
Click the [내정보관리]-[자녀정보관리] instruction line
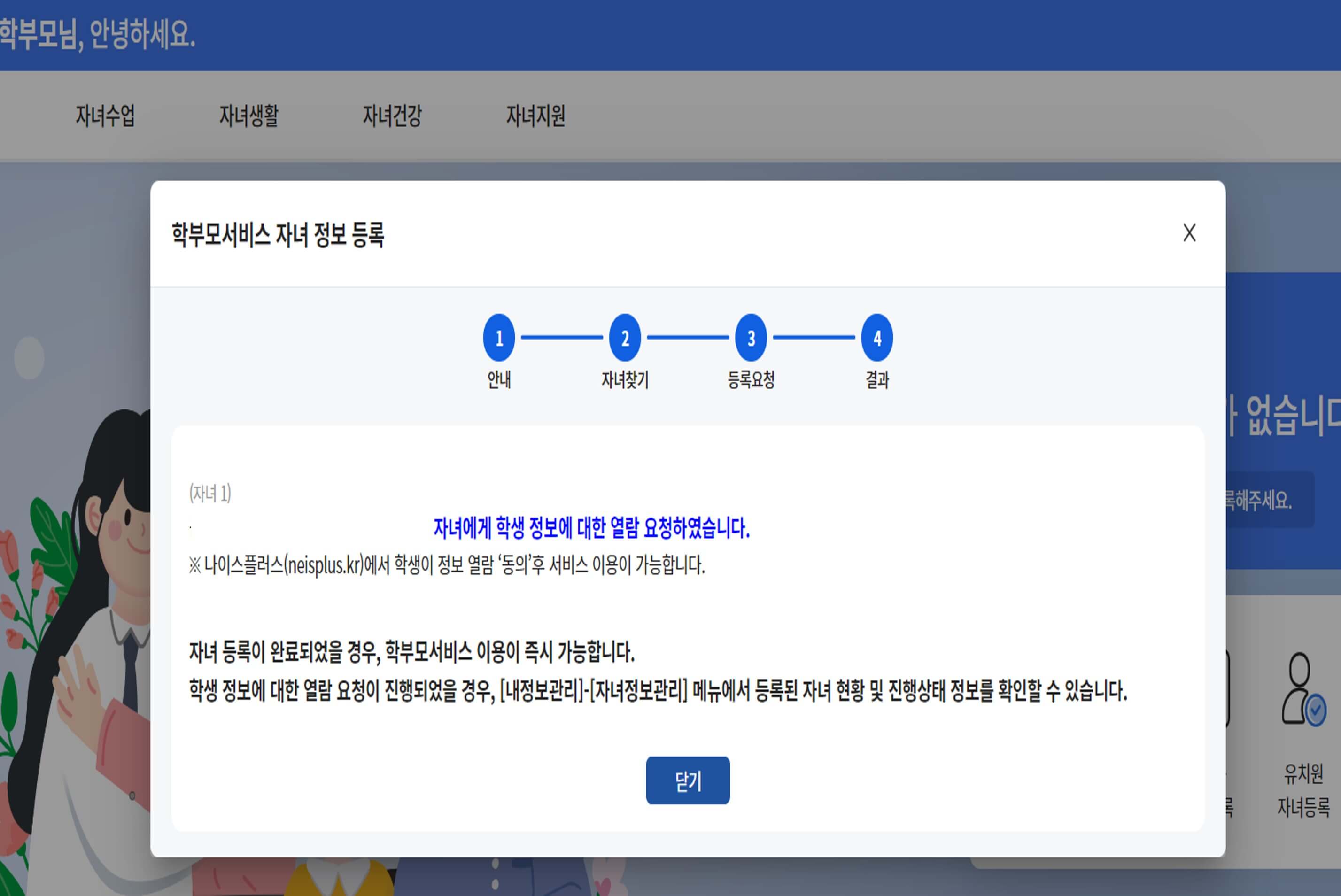click(x=658, y=691)
